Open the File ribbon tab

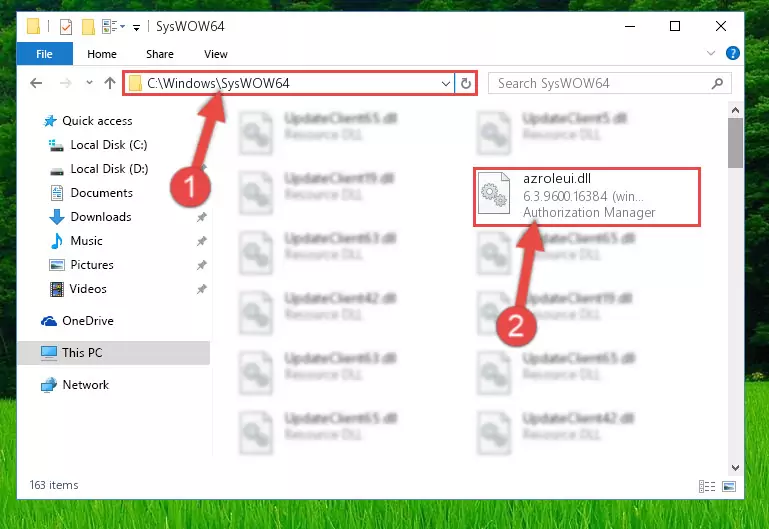pos(45,54)
